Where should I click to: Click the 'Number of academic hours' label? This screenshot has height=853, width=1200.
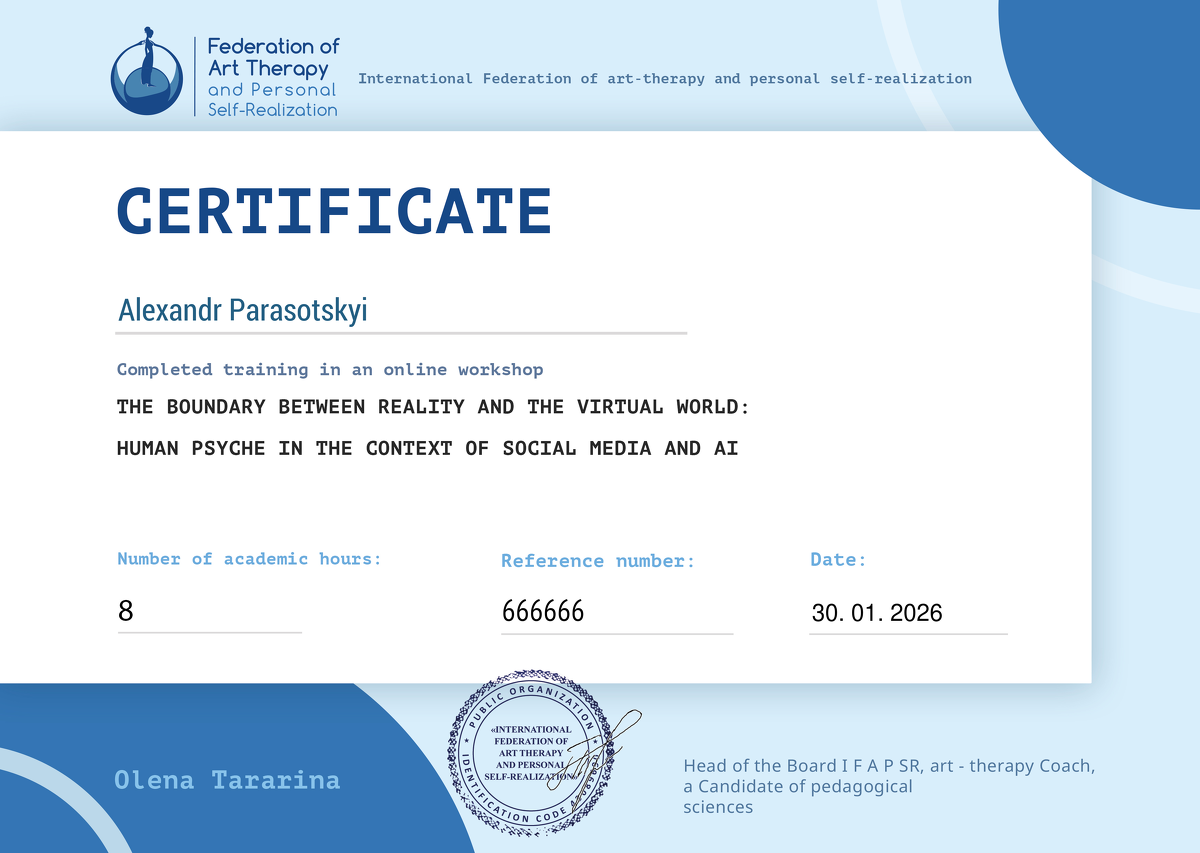(249, 559)
